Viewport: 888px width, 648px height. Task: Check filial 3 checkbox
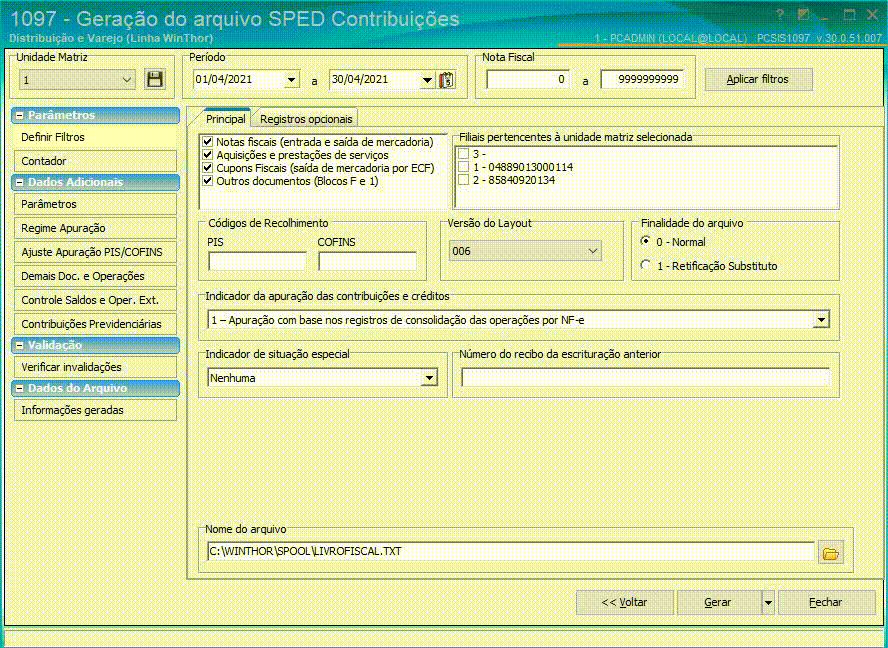tap(464, 154)
